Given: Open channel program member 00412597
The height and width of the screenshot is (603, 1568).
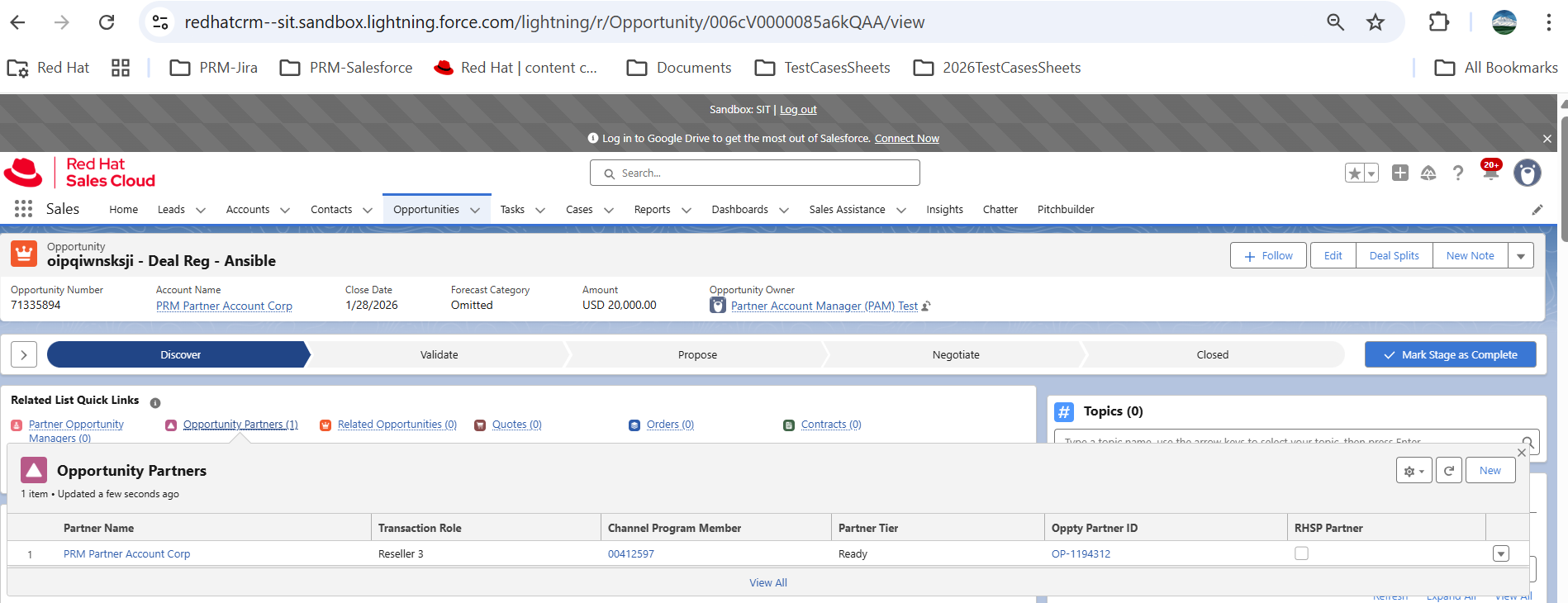Looking at the screenshot, I should pos(631,554).
